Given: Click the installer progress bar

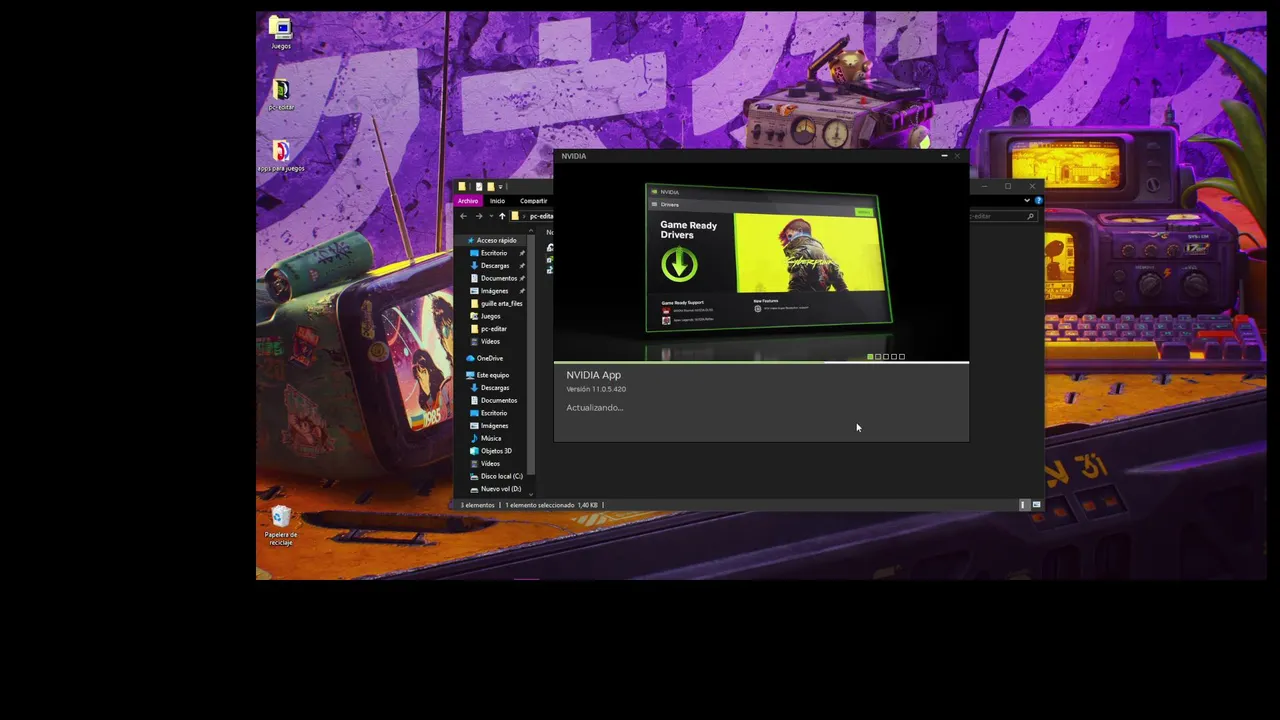Looking at the screenshot, I should point(761,362).
